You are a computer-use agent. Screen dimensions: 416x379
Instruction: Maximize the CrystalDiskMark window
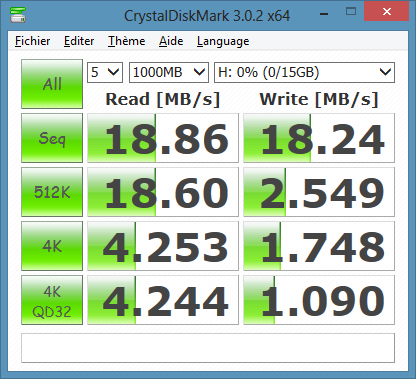point(351,12)
